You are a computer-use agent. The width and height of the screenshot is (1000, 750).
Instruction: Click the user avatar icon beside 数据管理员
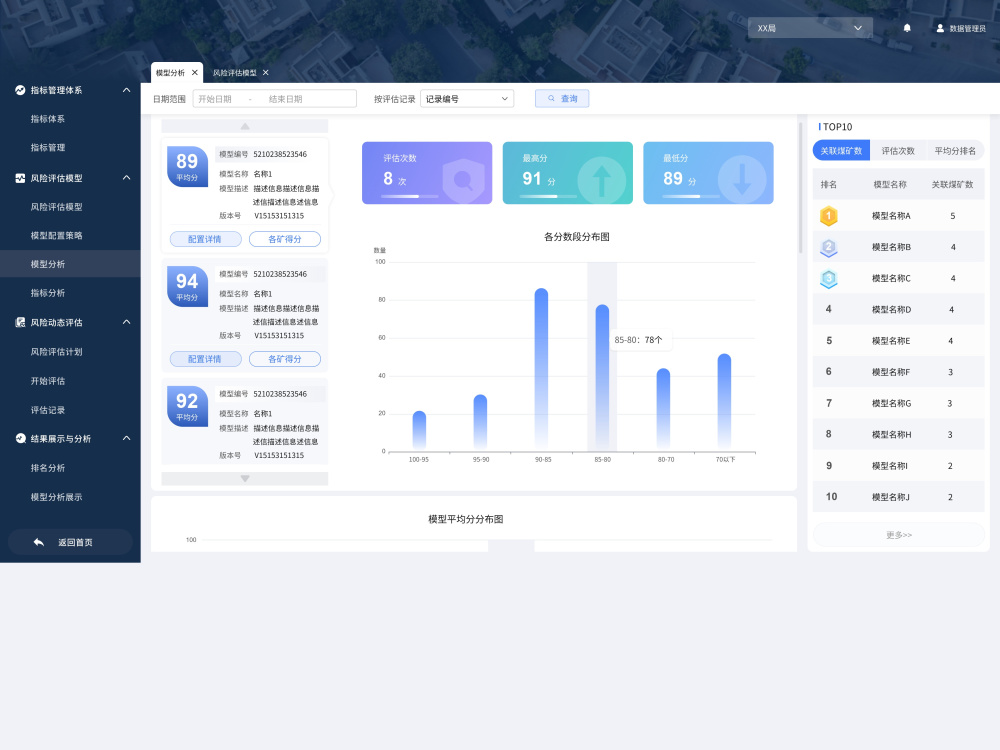click(x=939, y=28)
